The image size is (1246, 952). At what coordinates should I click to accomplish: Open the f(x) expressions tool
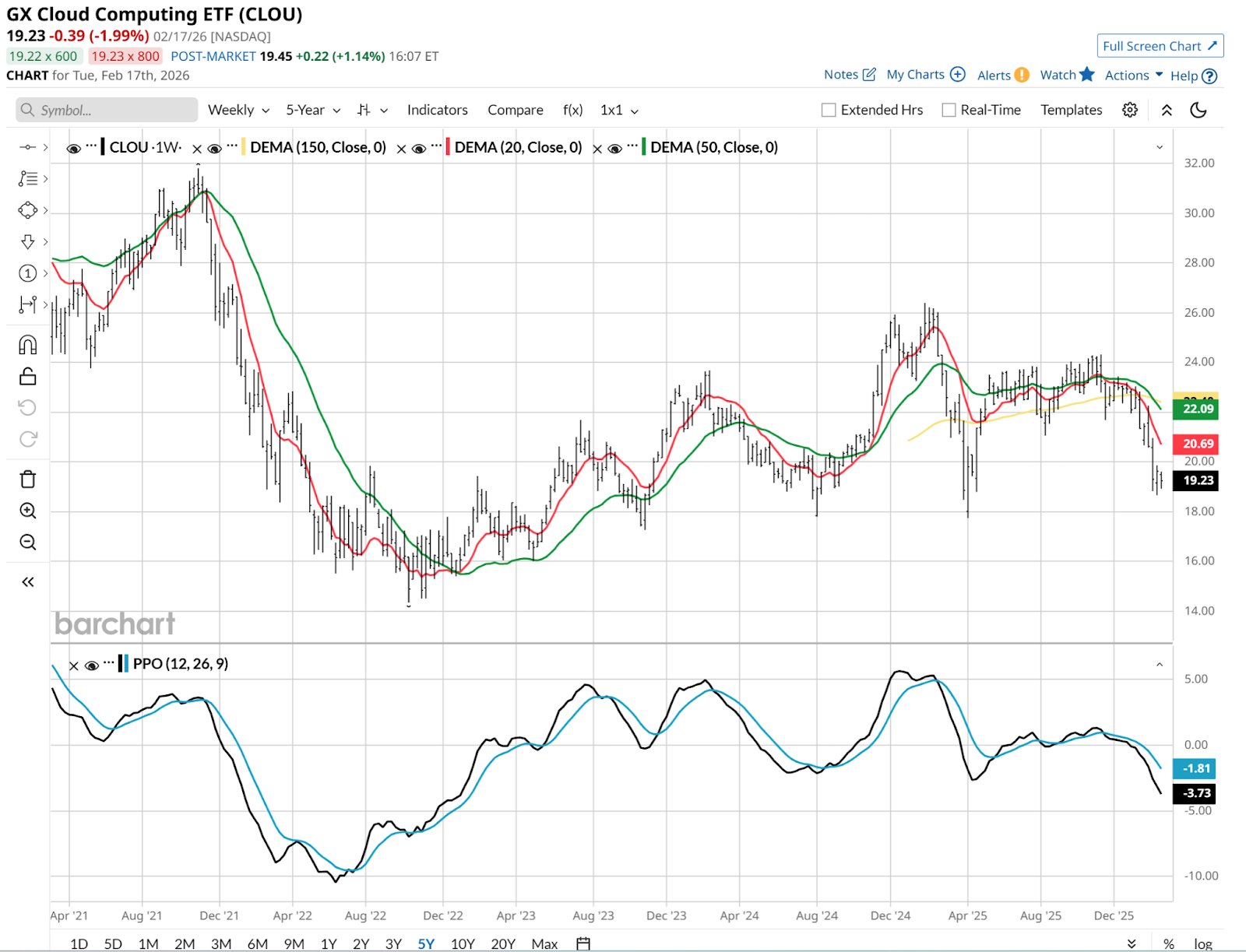tap(572, 110)
